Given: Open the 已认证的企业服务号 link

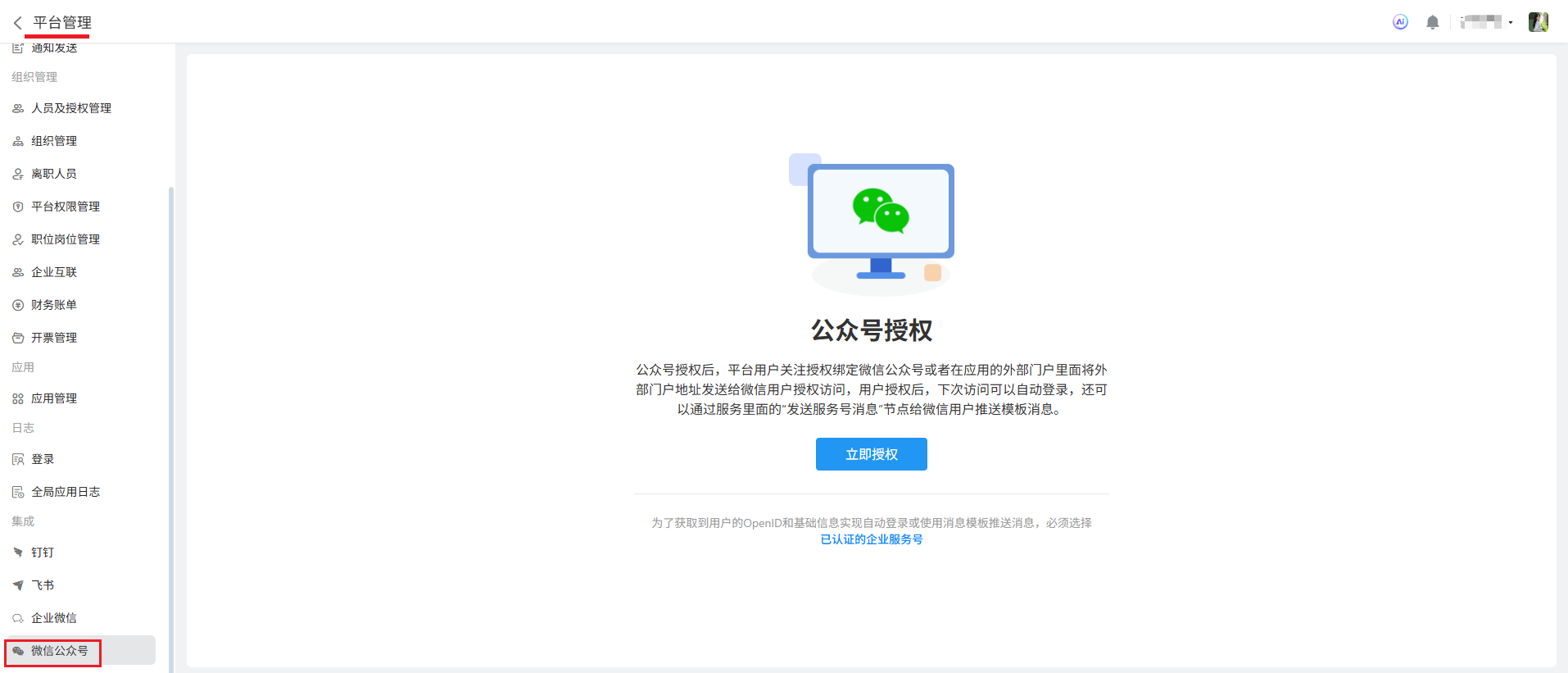Looking at the screenshot, I should point(871,539).
